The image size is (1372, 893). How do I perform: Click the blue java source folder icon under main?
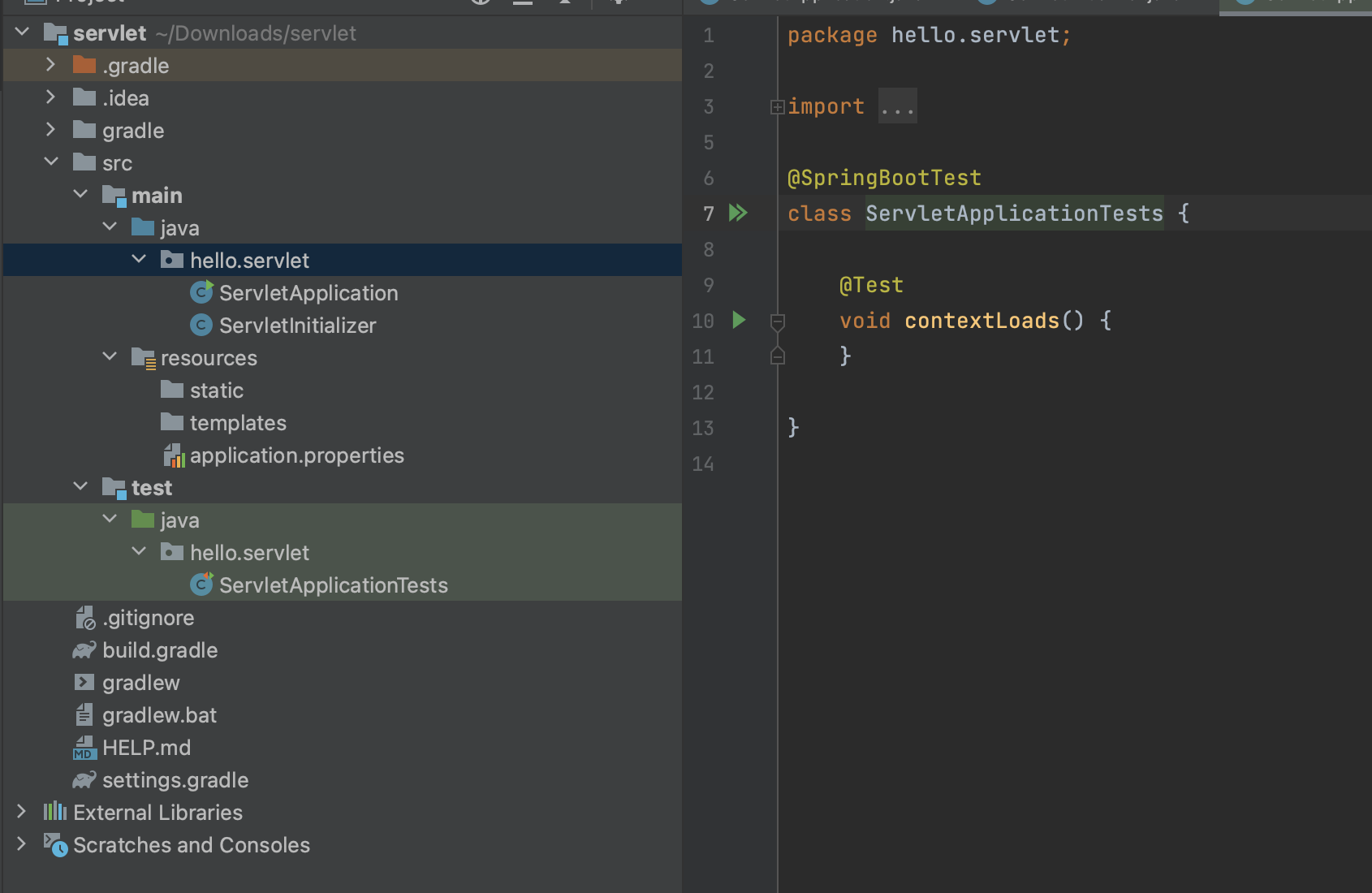143,227
